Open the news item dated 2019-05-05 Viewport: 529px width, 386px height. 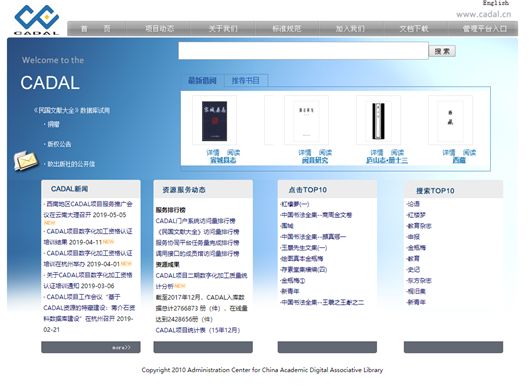[88, 209]
